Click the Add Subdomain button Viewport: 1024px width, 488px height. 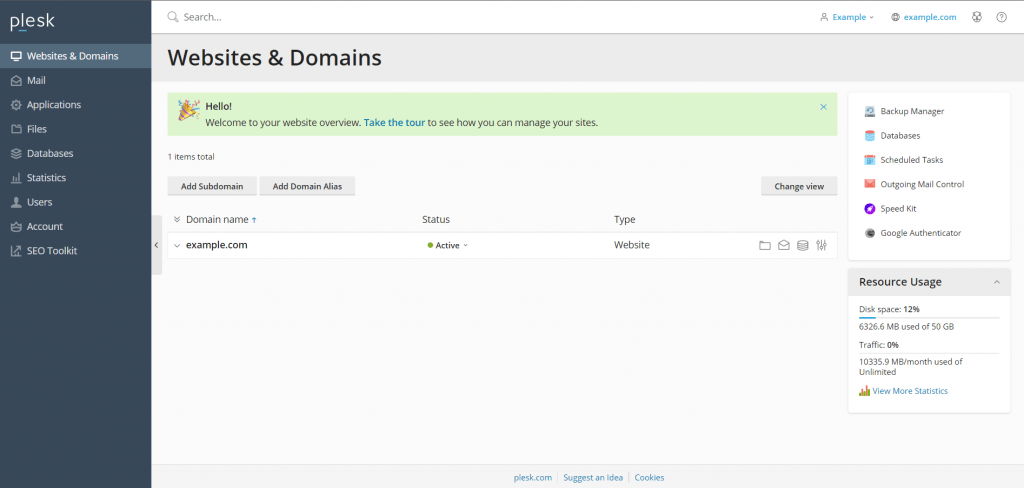click(212, 186)
